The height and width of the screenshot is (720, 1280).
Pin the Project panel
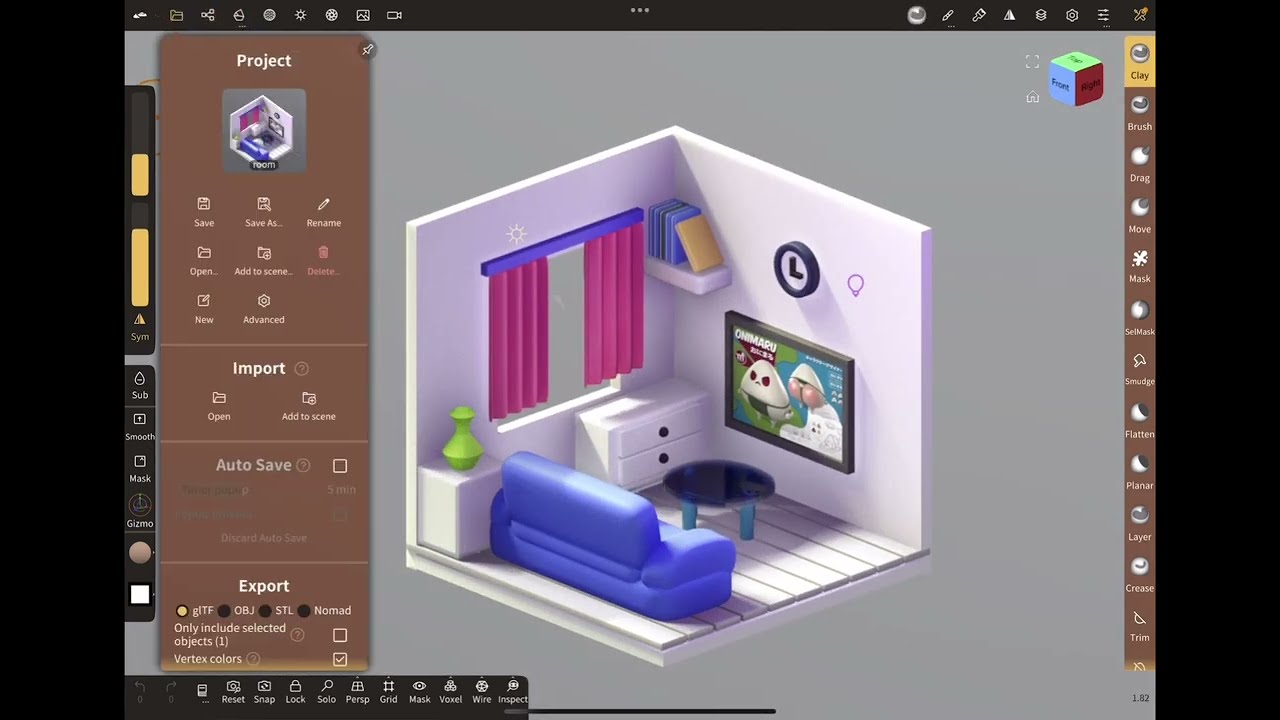(x=367, y=49)
